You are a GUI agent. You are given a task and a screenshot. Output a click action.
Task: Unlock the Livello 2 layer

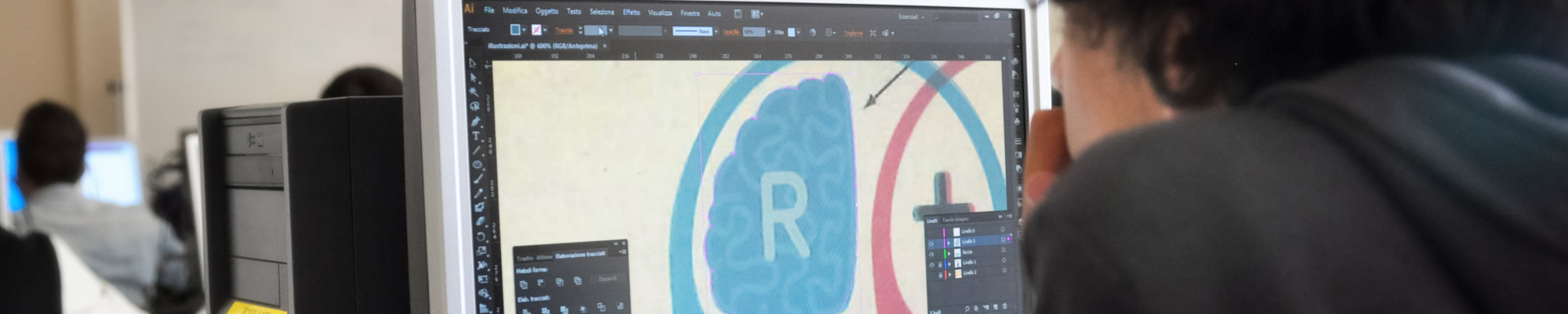coord(940,276)
